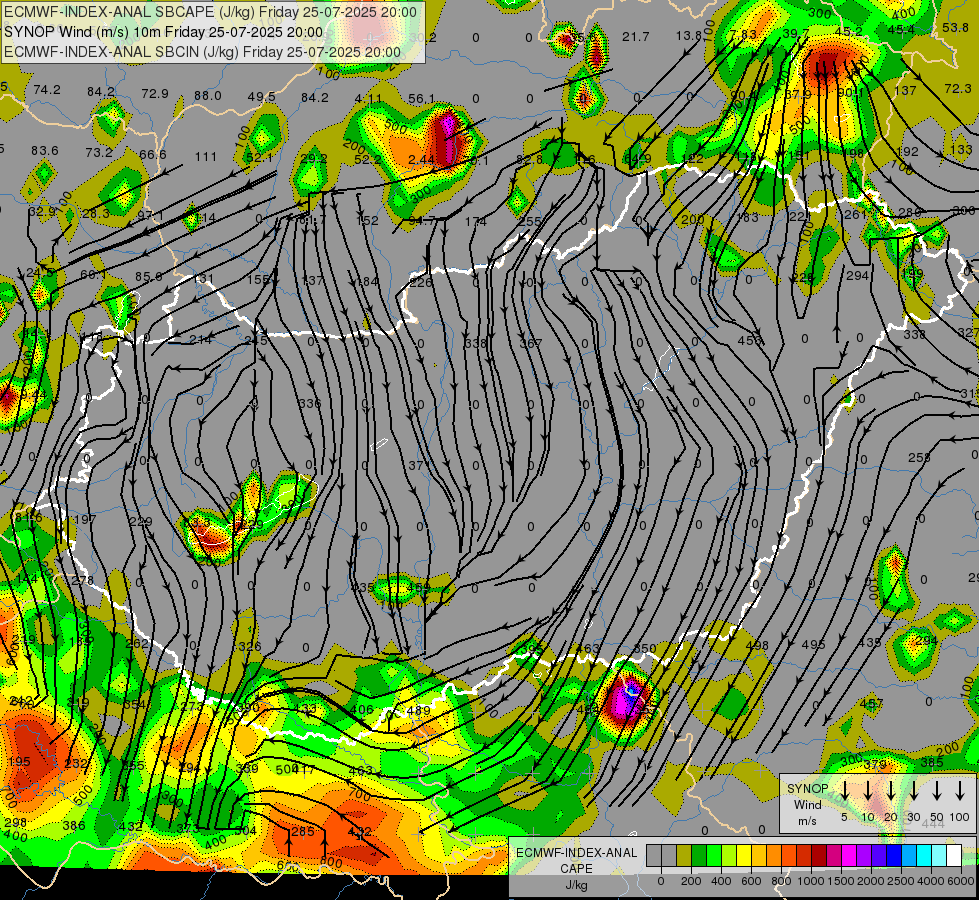Click the map value 195
Image resolution: width=979 pixels, height=900 pixels.
pyautogui.click(x=19, y=762)
